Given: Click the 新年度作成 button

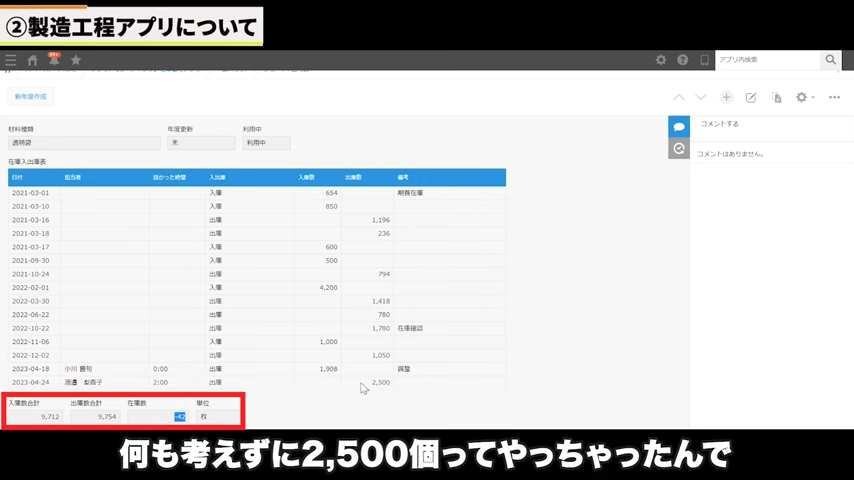Looking at the screenshot, I should click(30, 97).
